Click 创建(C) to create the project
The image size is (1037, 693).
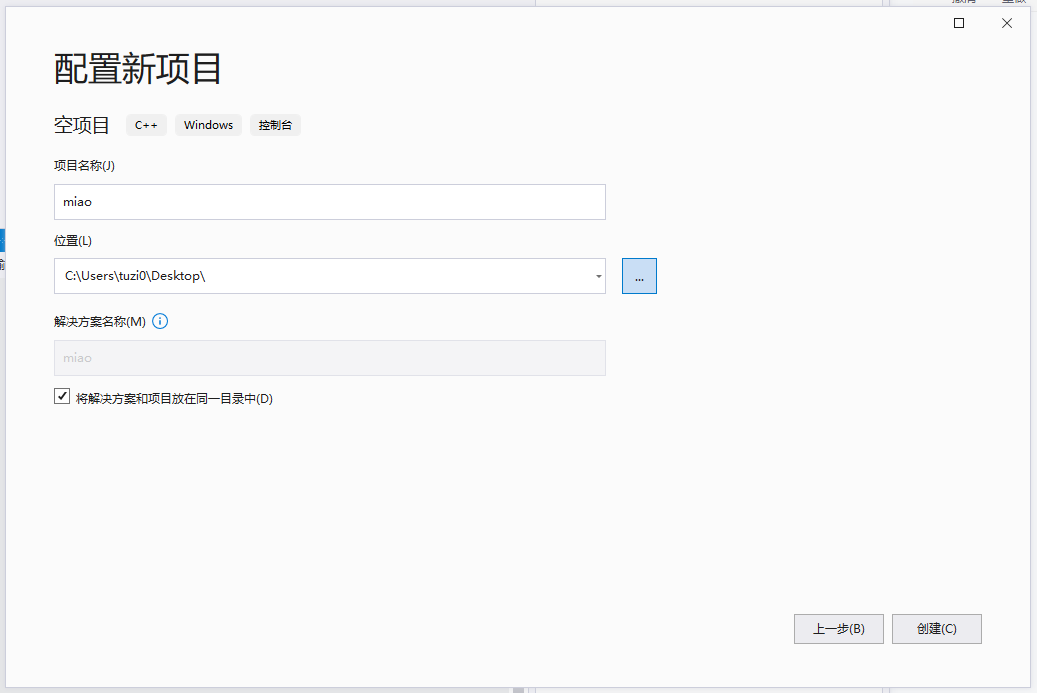pos(936,629)
